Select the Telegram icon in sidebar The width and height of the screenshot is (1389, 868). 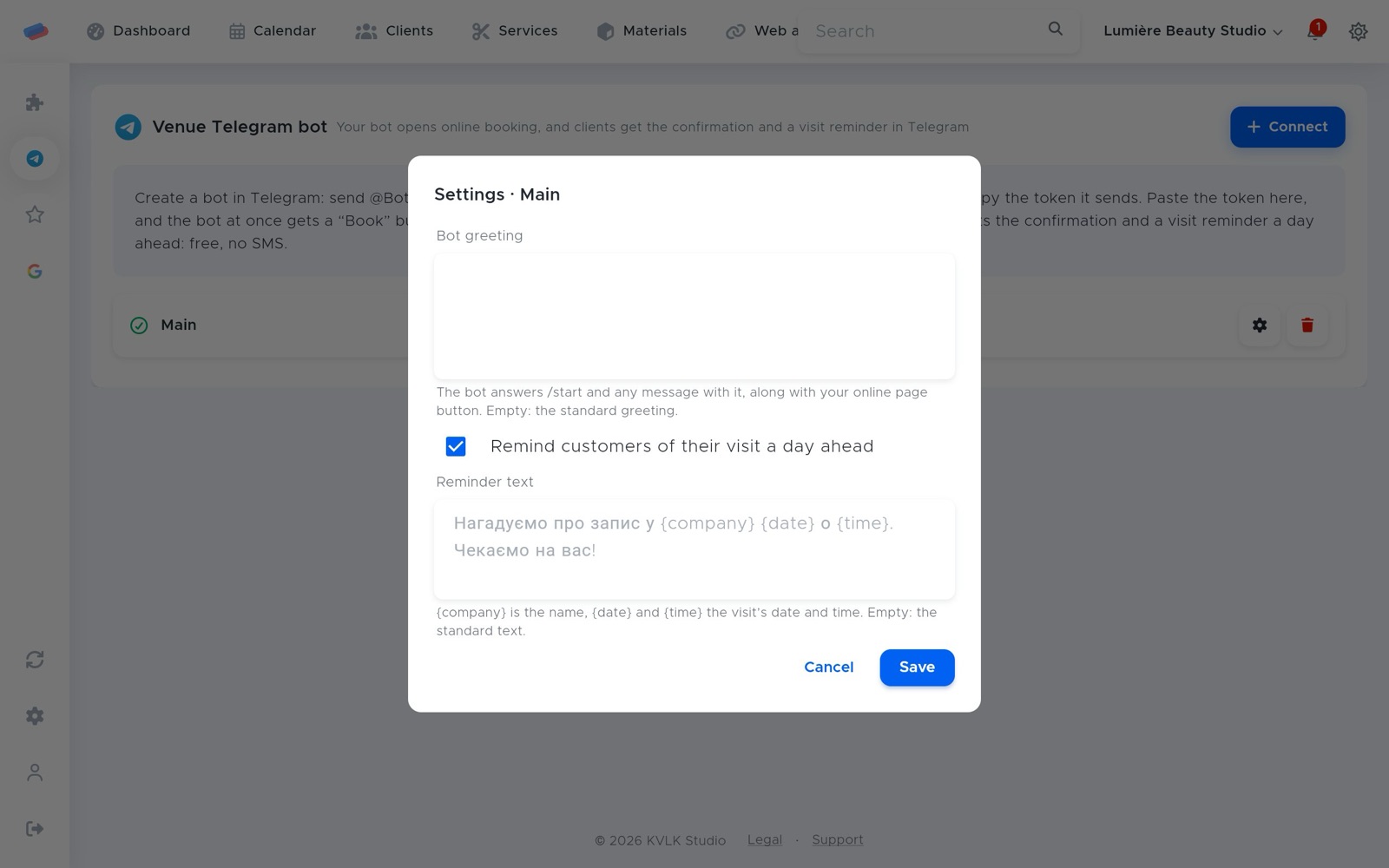[35, 159]
